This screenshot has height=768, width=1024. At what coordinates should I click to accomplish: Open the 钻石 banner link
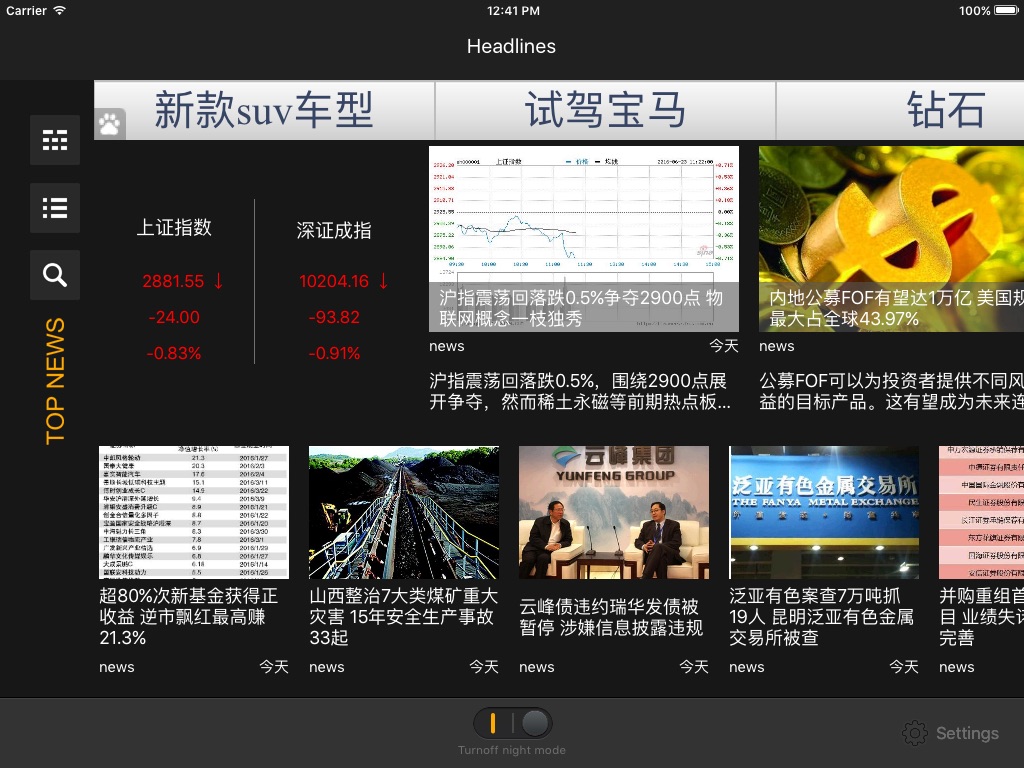[x=901, y=110]
